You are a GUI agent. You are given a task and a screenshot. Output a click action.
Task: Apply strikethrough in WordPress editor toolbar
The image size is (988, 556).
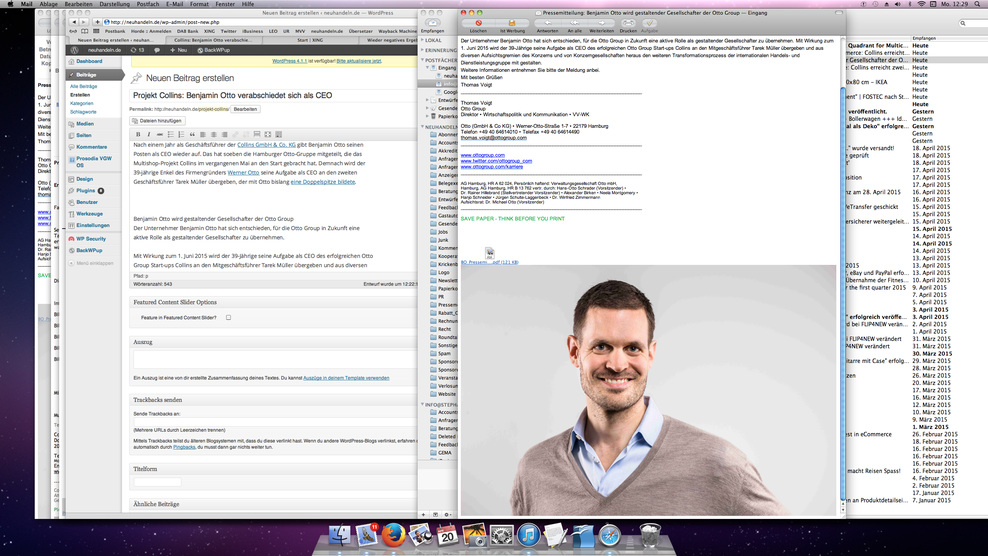(159, 134)
